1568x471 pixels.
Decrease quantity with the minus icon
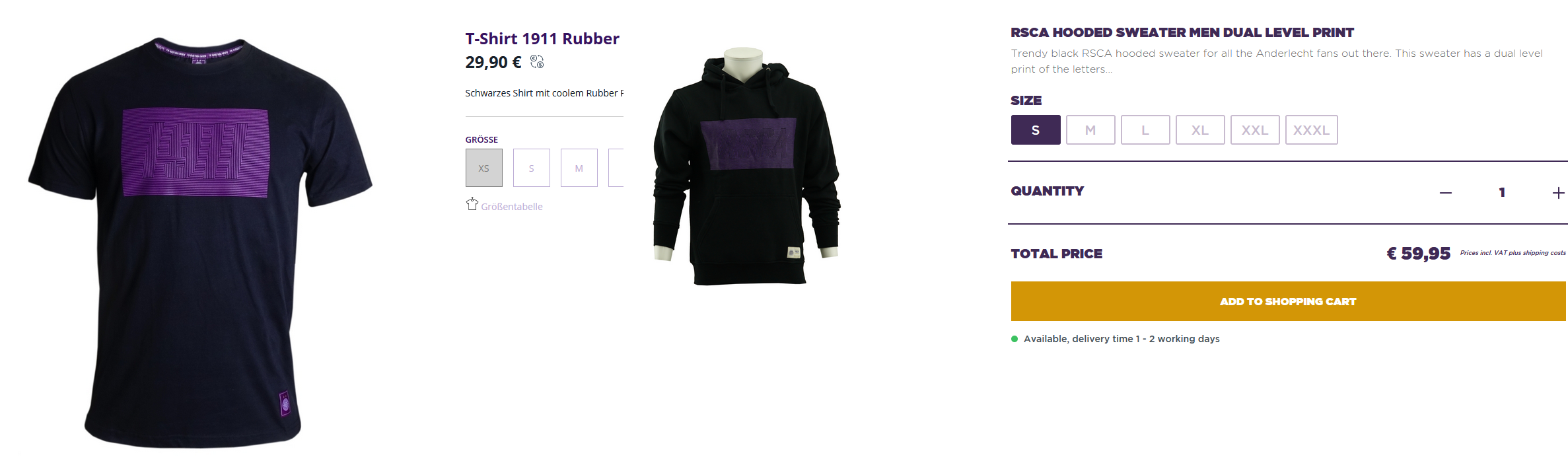1446,193
